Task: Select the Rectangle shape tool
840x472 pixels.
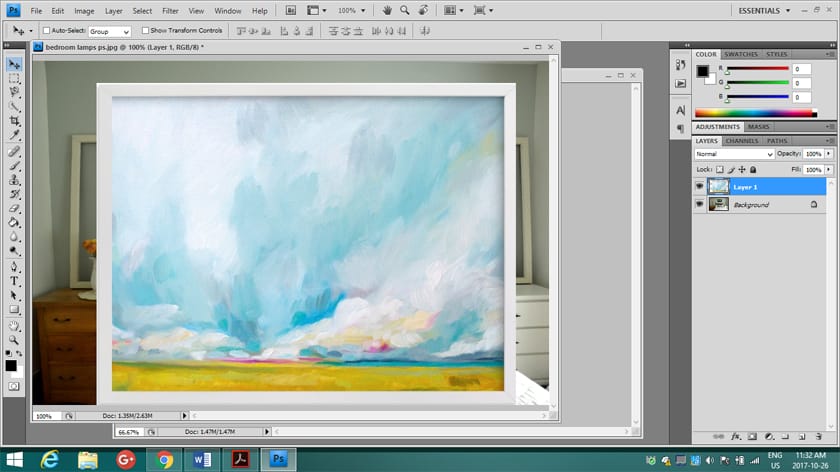Action: pos(14,310)
